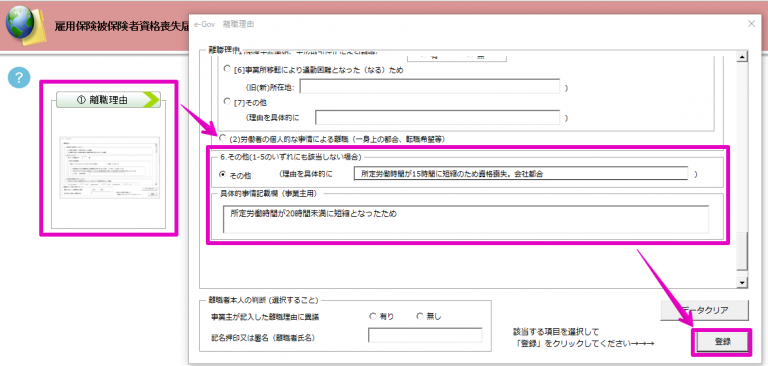Choose 有り for 離職理由に異議
Viewport: 768px width, 366px height.
click(373, 317)
